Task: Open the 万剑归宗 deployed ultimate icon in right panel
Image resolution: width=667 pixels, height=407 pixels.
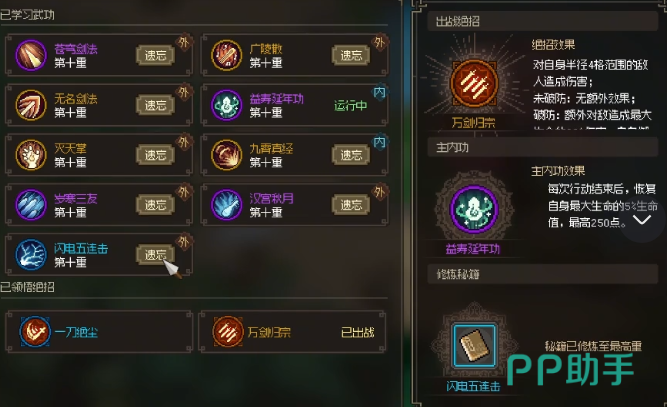Action: click(474, 83)
